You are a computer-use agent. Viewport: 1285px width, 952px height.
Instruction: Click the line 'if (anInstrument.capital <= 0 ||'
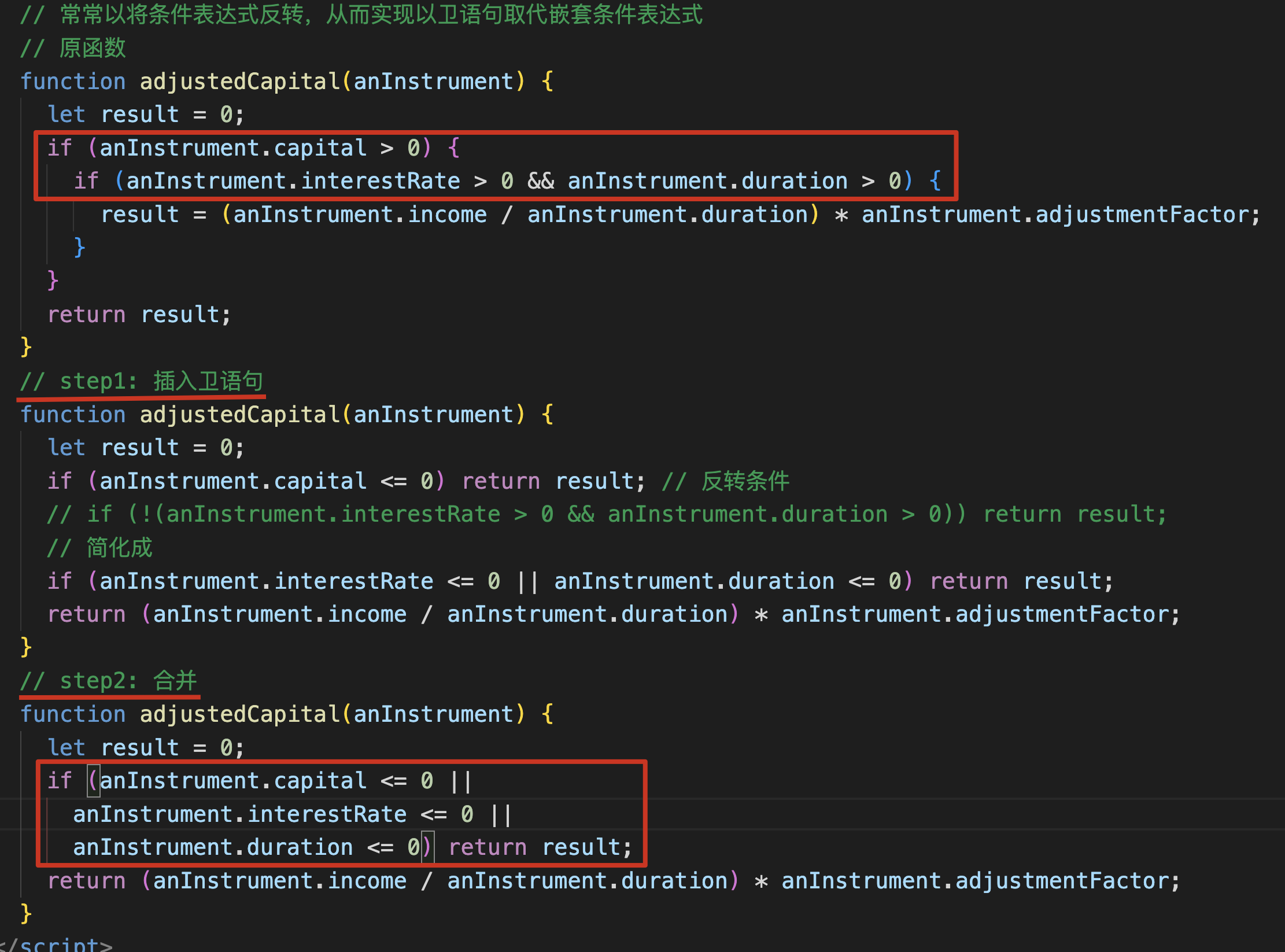point(260,781)
